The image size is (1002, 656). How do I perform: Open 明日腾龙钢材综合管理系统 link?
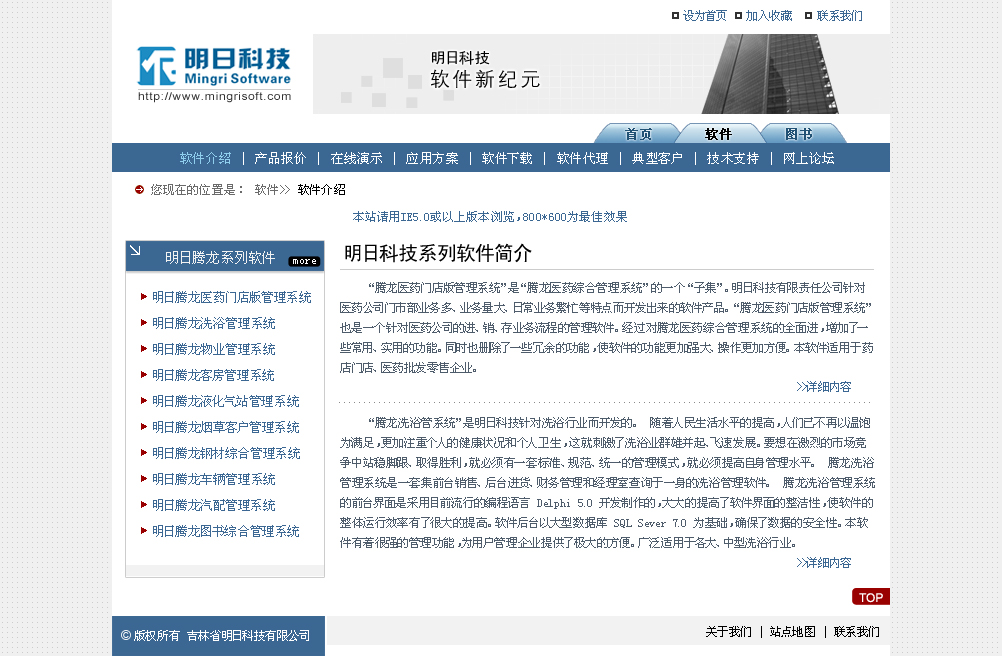point(226,453)
